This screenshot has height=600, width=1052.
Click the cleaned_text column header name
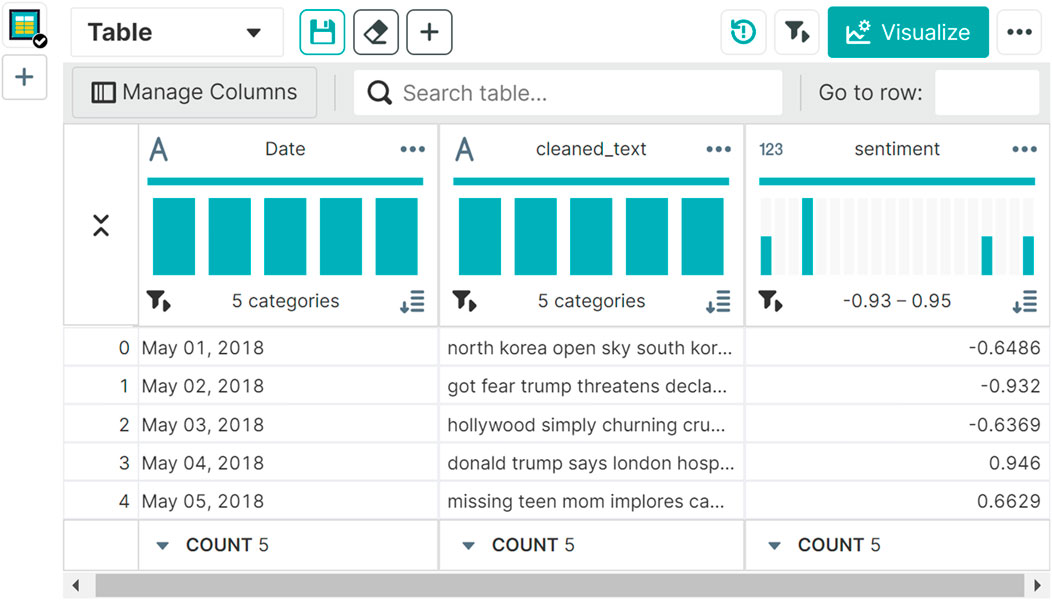coord(591,149)
